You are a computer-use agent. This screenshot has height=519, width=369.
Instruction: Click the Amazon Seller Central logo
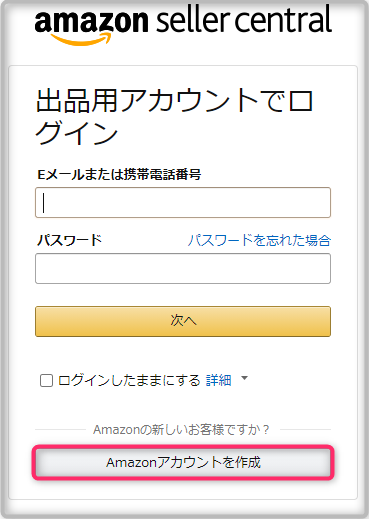[183, 24]
